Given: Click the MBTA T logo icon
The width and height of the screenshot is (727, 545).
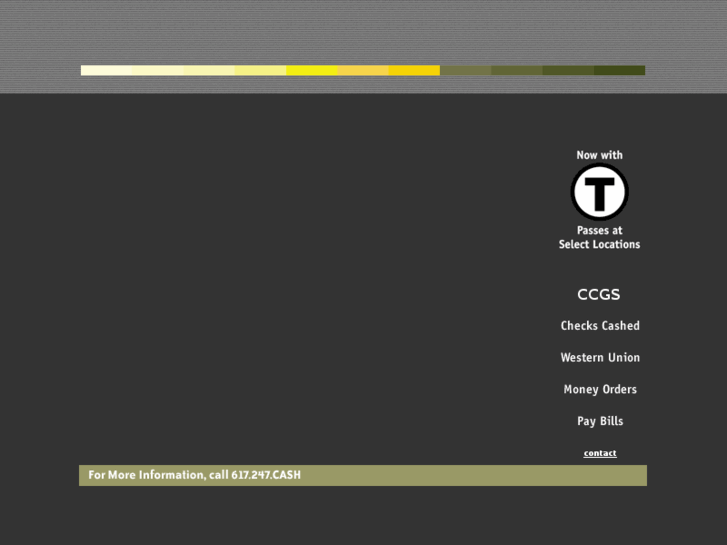Looking at the screenshot, I should point(599,192).
